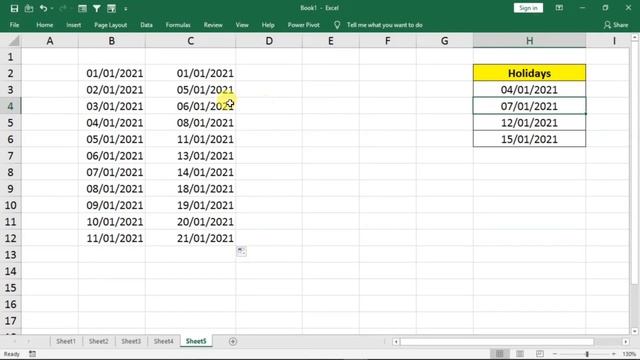The image size is (640, 360).
Task: Click the Filter funnel icon
Action: tap(97, 8)
